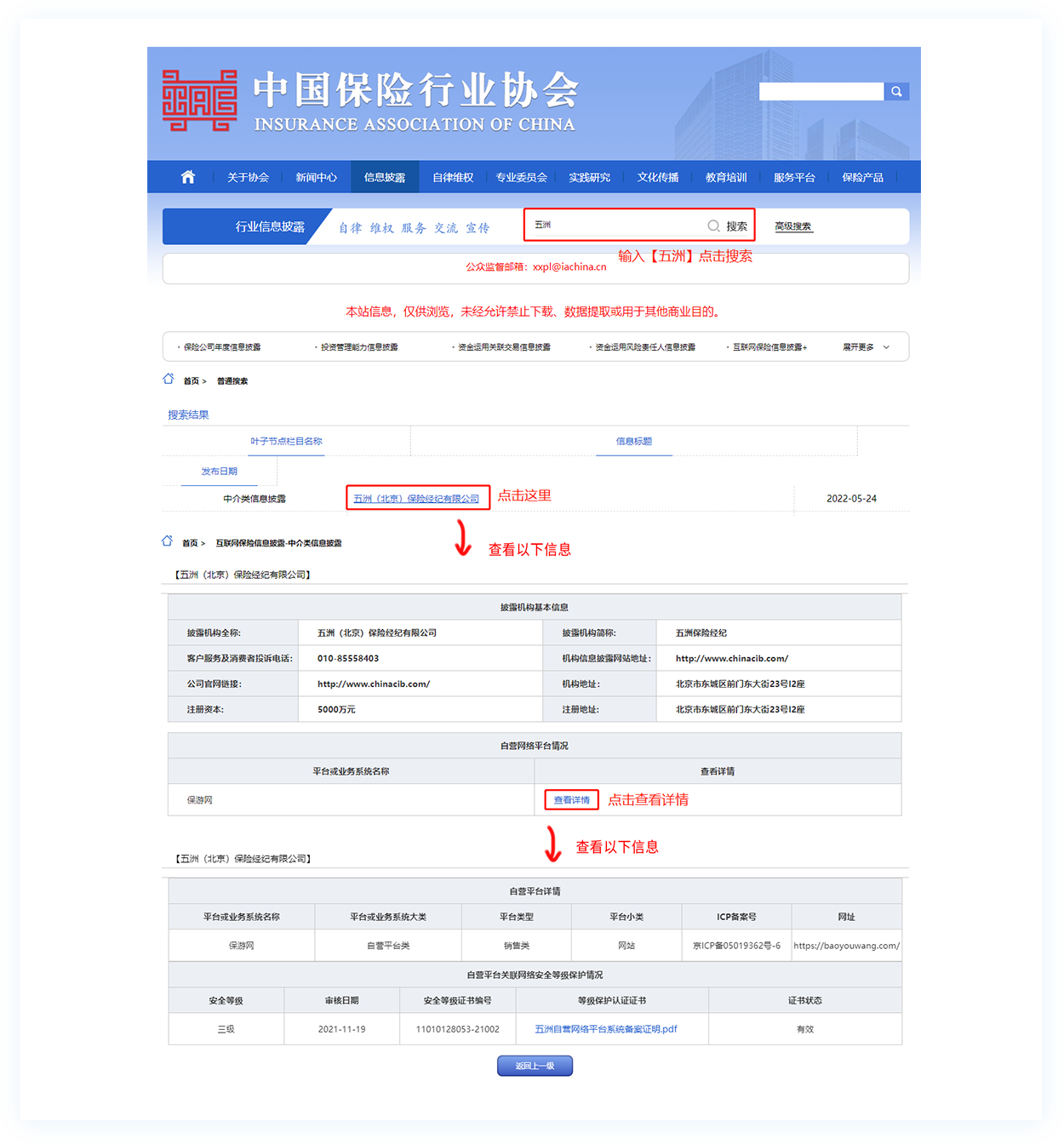
Task: Click the 查看详情 link for 保游网
Action: (571, 800)
